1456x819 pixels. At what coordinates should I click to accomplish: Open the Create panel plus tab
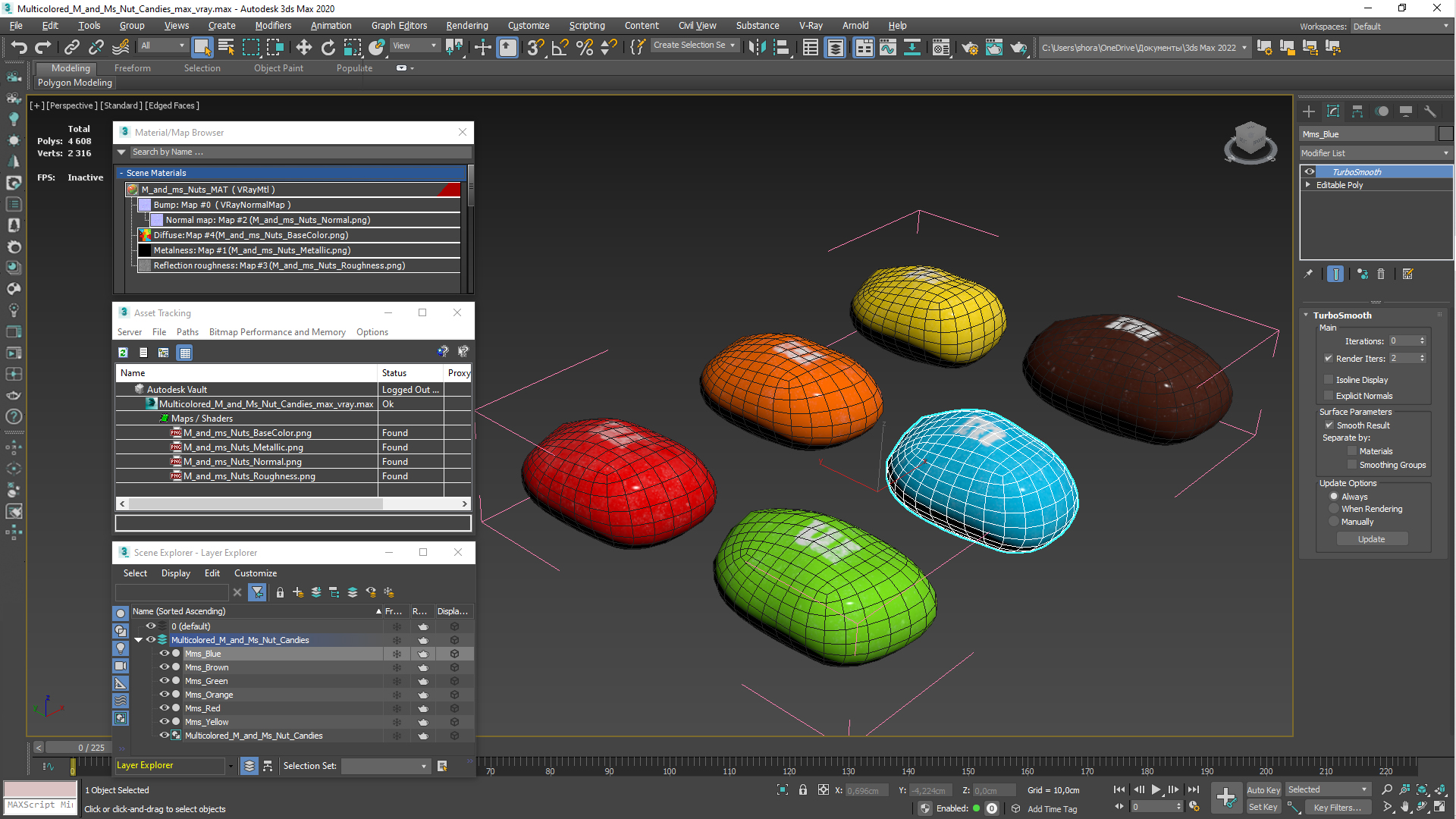1309,111
